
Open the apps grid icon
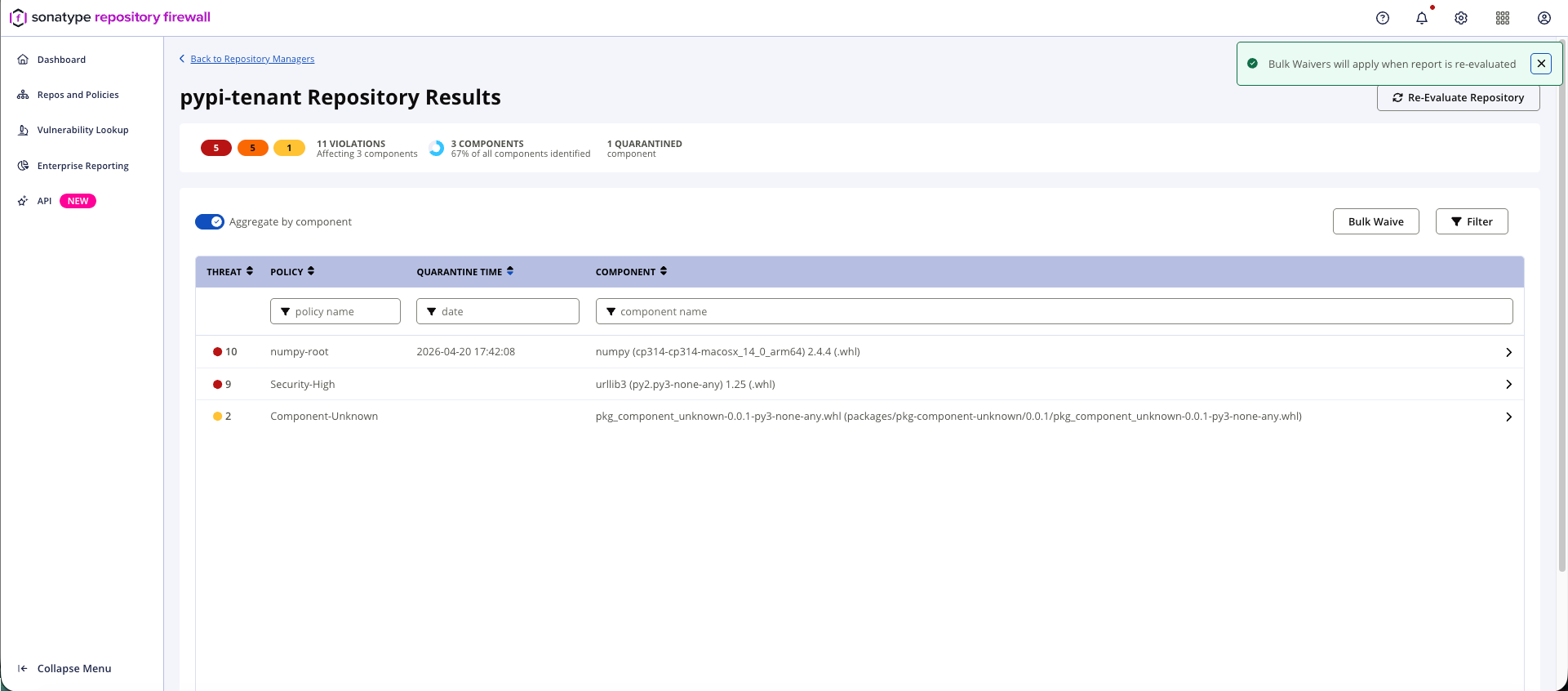point(1503,18)
